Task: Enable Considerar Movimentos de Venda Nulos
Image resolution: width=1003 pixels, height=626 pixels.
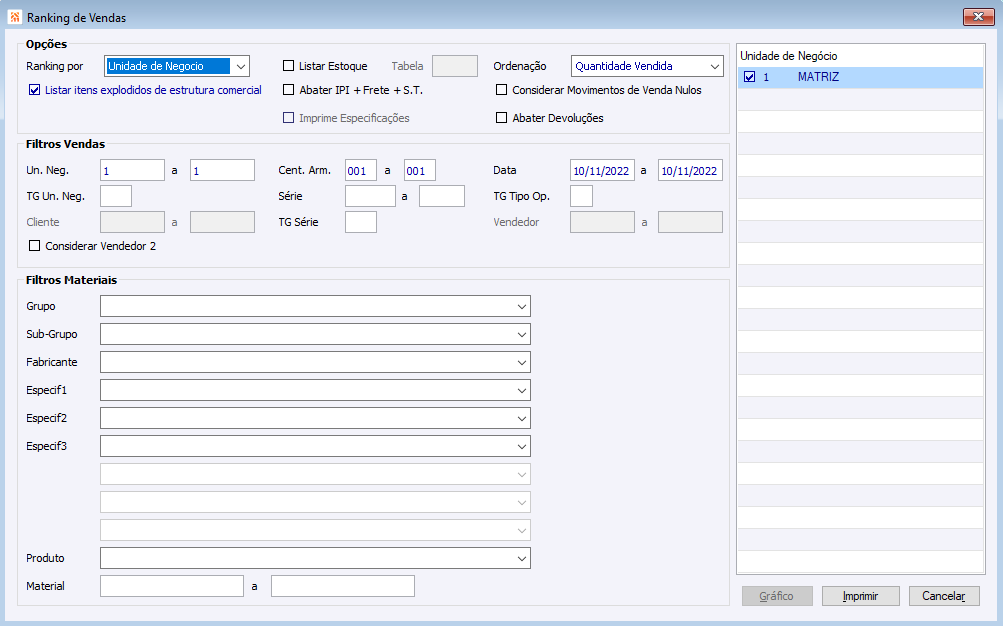Action: point(502,90)
